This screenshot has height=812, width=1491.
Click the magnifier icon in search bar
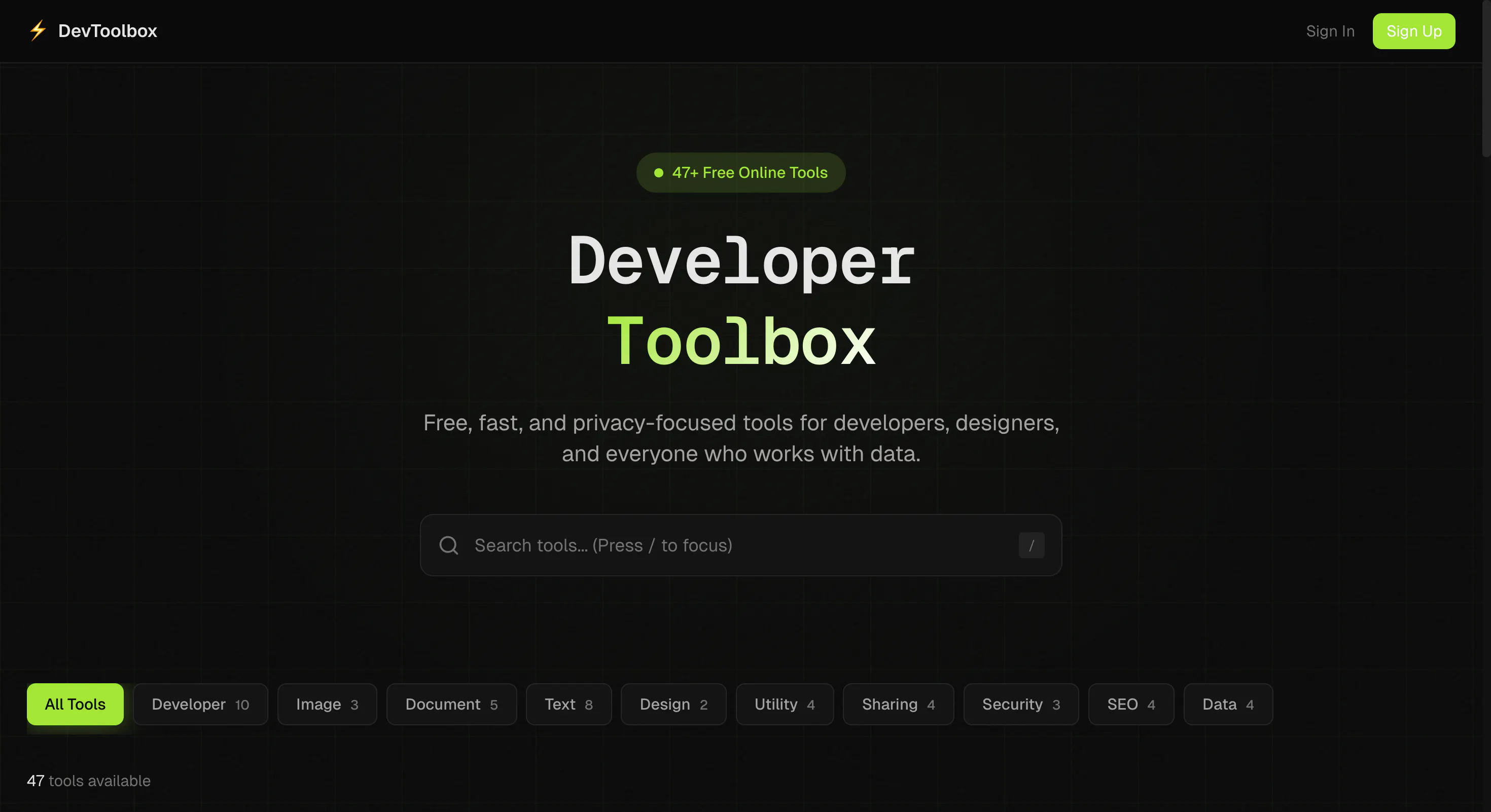tap(449, 545)
